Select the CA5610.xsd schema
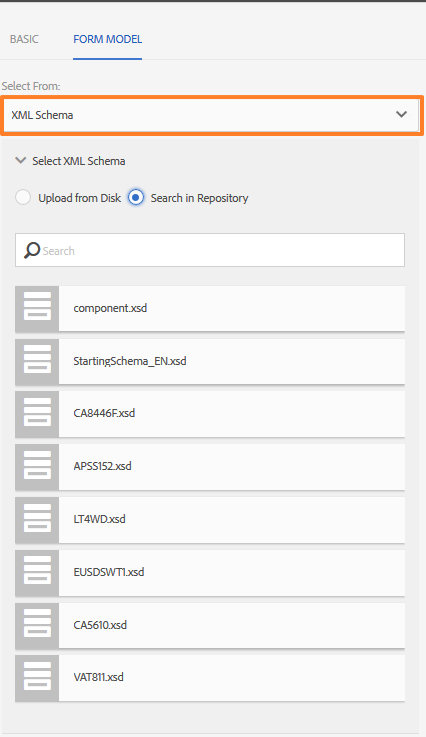426x737 pixels. pos(210,626)
